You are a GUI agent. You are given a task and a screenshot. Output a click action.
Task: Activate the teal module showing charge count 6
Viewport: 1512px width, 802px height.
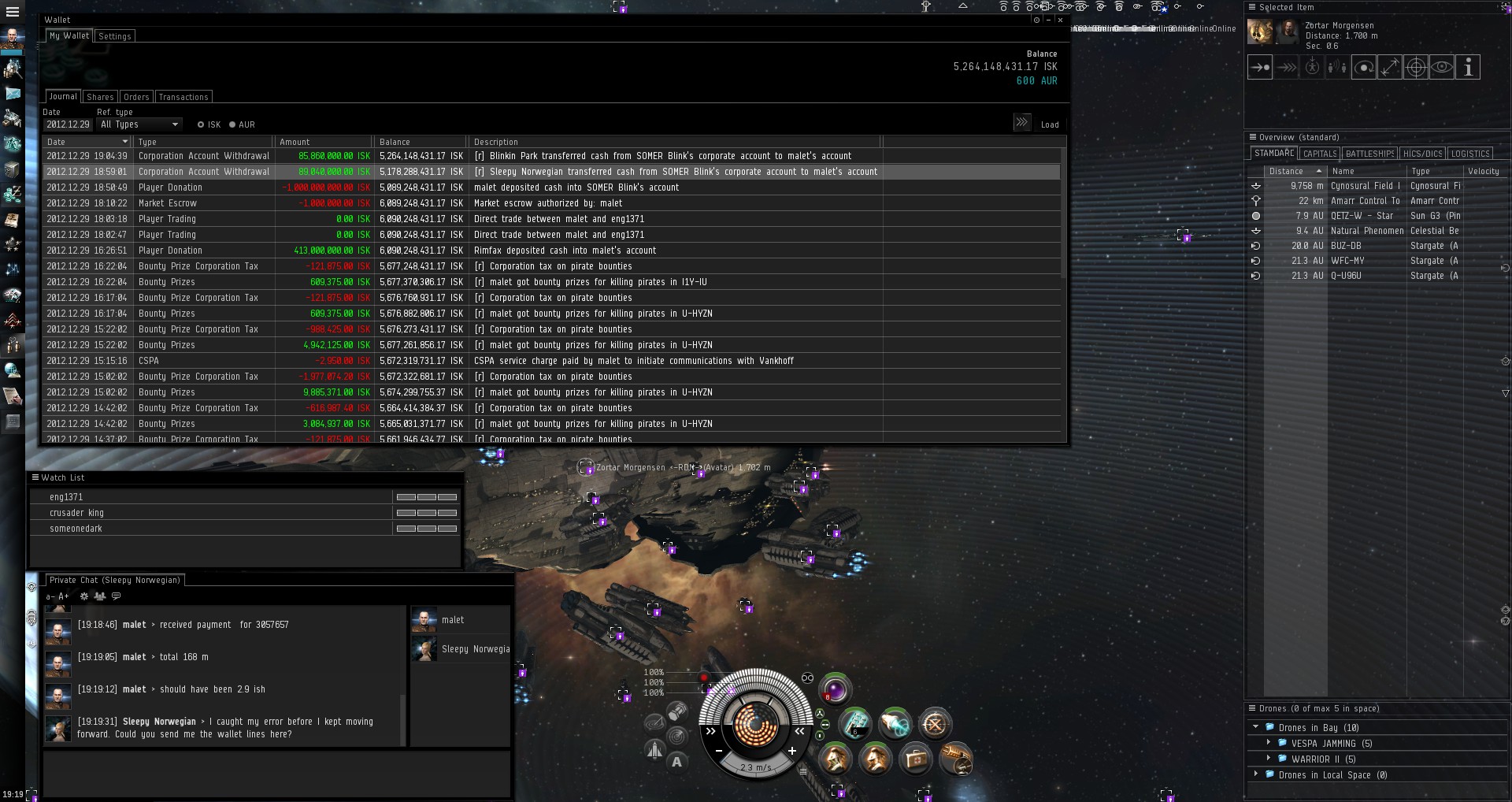[855, 723]
